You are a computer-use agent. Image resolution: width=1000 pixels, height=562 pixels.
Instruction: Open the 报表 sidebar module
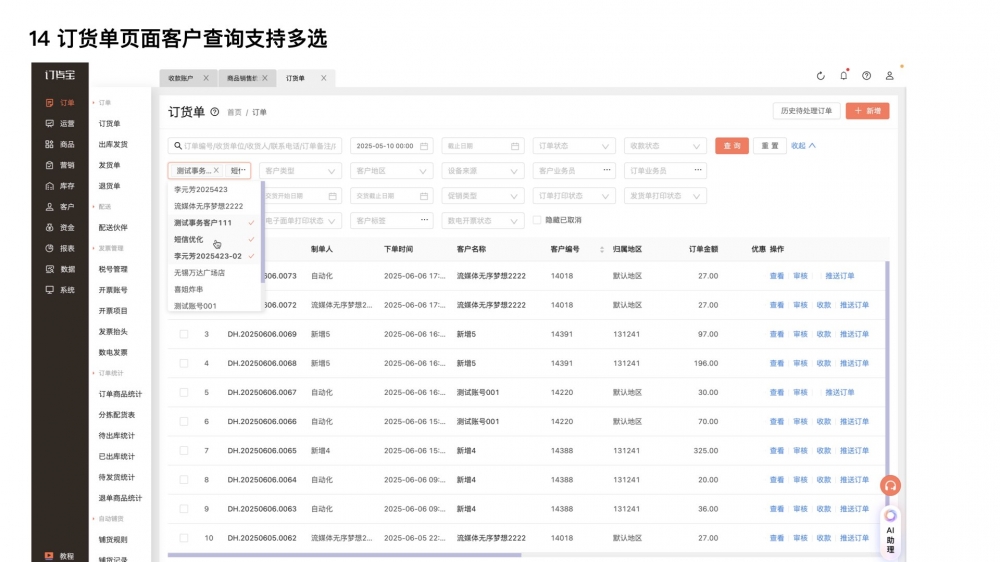click(x=60, y=248)
